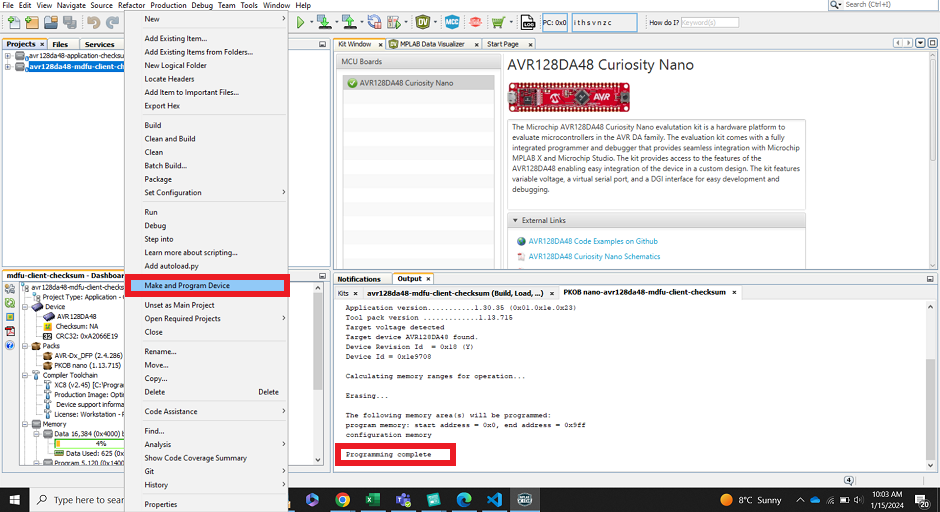Click the New File toolbar icon
Screen dimensions: 940x512
point(13,23)
